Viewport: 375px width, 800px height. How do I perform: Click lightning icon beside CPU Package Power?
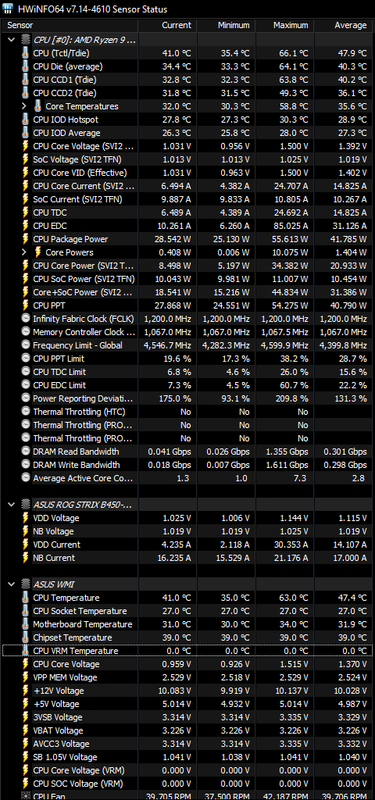point(26,239)
